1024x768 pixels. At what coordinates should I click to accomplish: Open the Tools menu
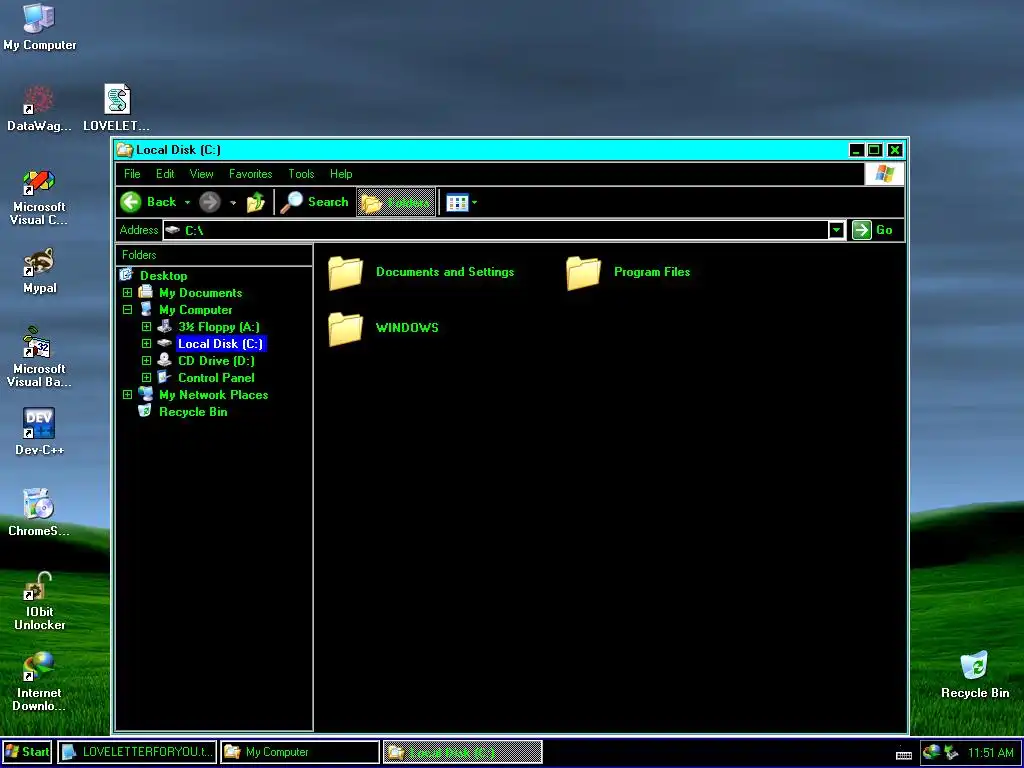point(301,174)
